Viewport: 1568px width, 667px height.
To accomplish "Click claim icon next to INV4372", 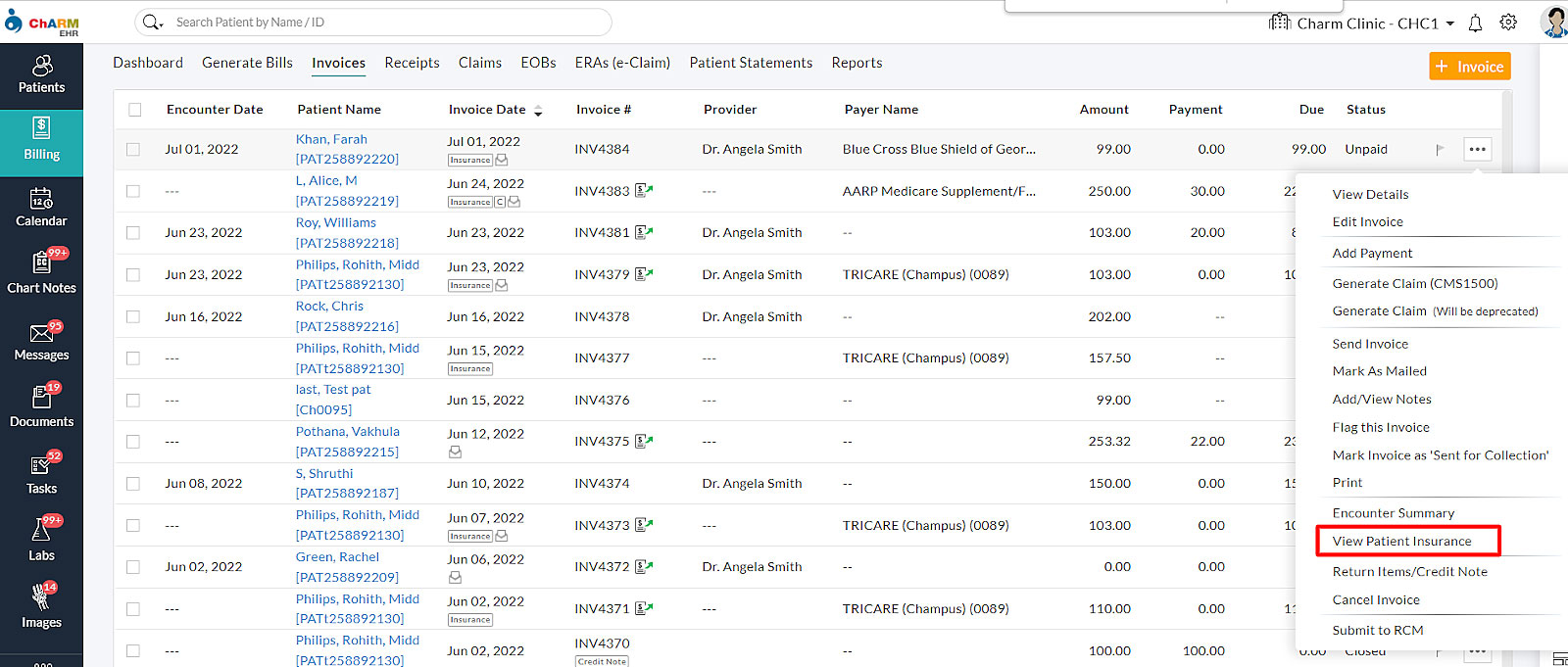I will coord(644,567).
